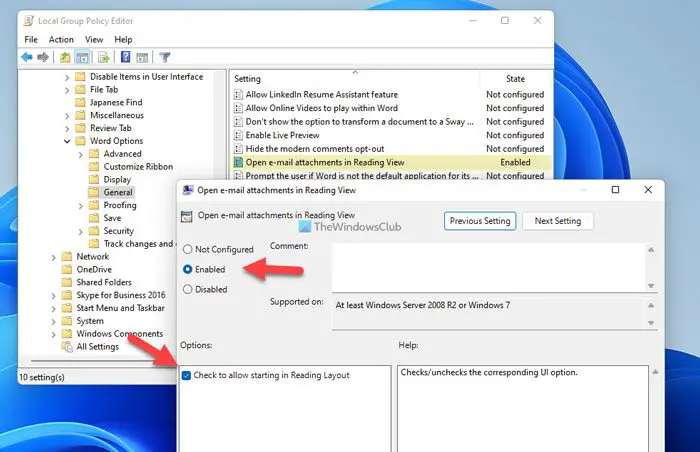Click the Forward arrow toolbar icon
This screenshot has height=452, width=700.
click(x=43, y=57)
